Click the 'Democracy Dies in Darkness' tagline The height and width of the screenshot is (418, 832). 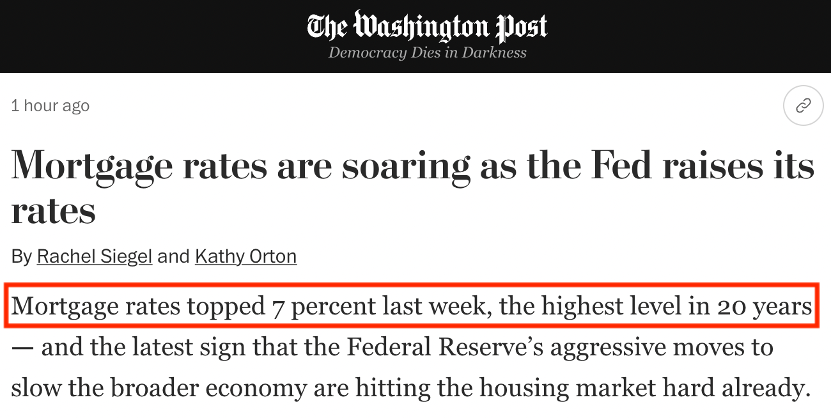[427, 53]
